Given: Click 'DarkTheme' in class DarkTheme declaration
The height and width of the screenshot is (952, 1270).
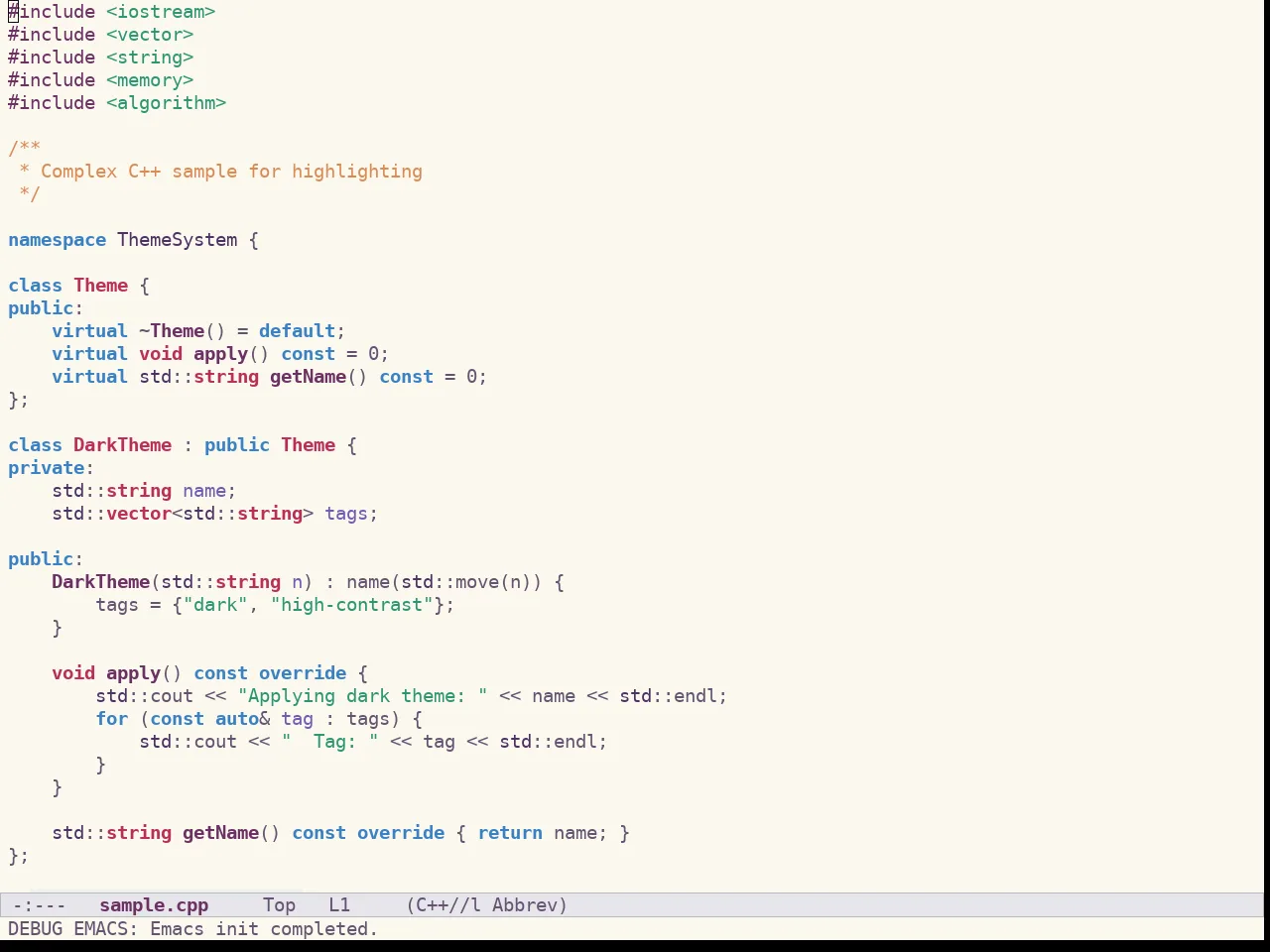Looking at the screenshot, I should point(123,445).
